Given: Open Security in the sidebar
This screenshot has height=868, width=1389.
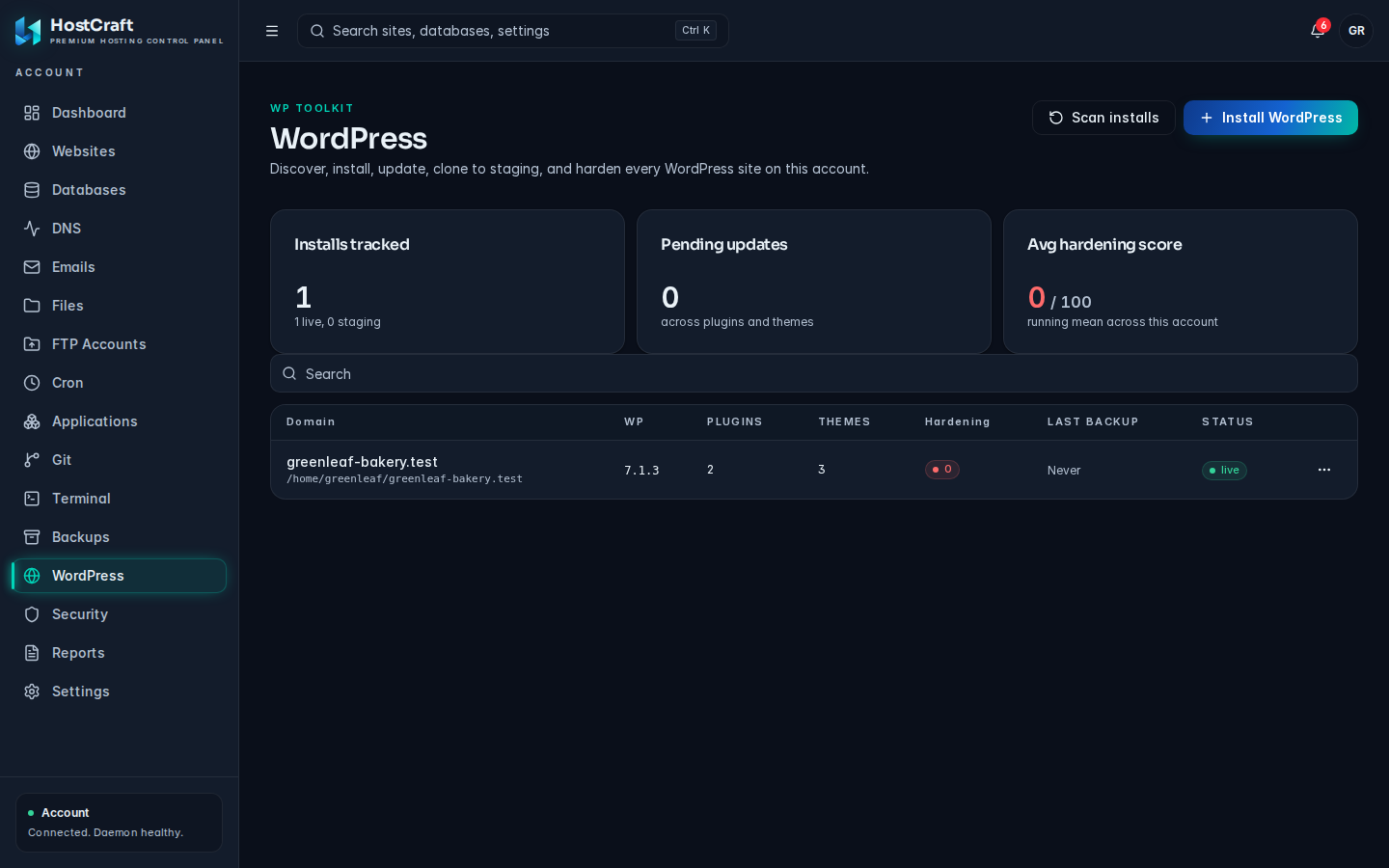Looking at the screenshot, I should pyautogui.click(x=120, y=614).
